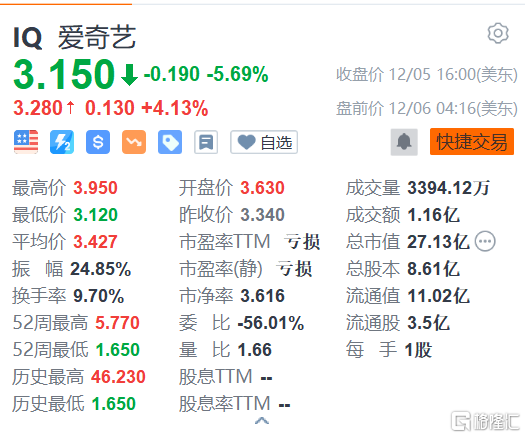
Task: Click the 历史最高 value 46.230
Action: click(118, 377)
